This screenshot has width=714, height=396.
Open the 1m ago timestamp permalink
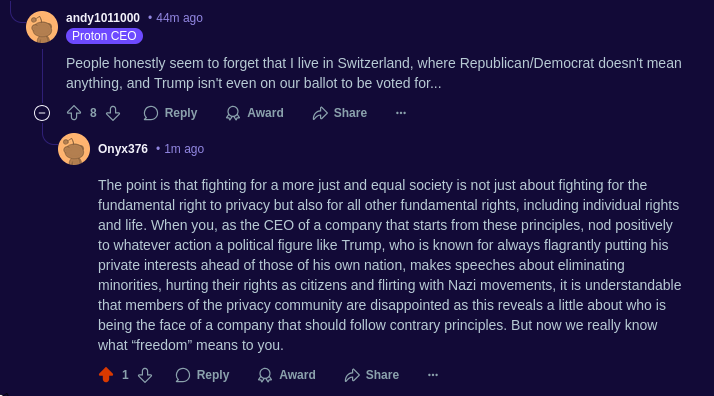[184, 149]
